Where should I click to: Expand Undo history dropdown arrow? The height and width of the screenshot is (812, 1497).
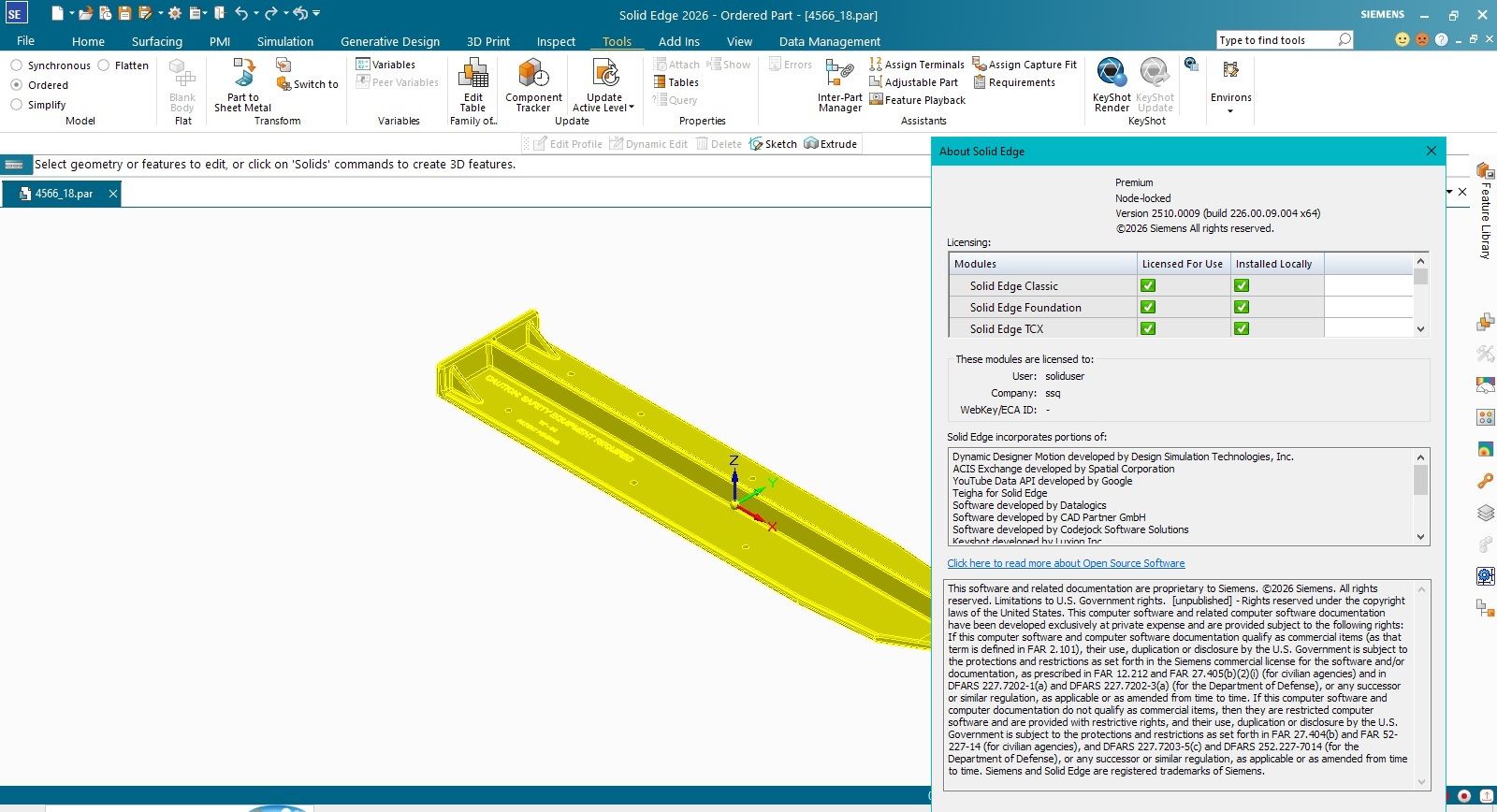pyautogui.click(x=255, y=13)
